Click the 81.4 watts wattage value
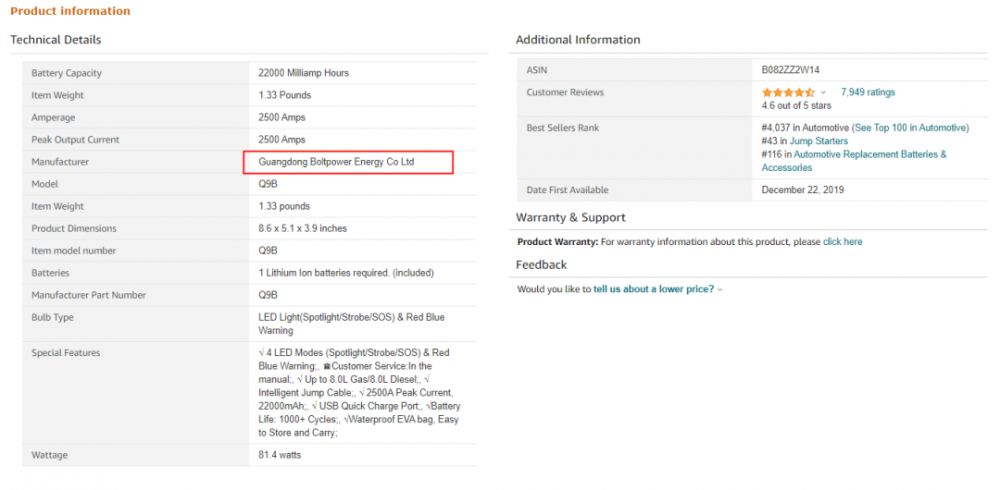 click(x=279, y=455)
